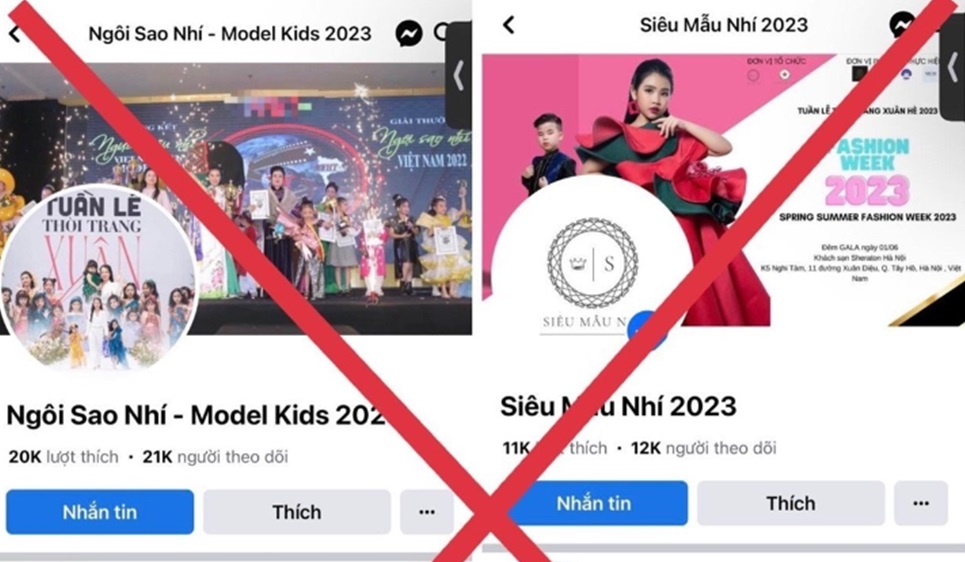Tap search icon on left page header
Viewport: 965px width, 562px height.
click(440, 33)
